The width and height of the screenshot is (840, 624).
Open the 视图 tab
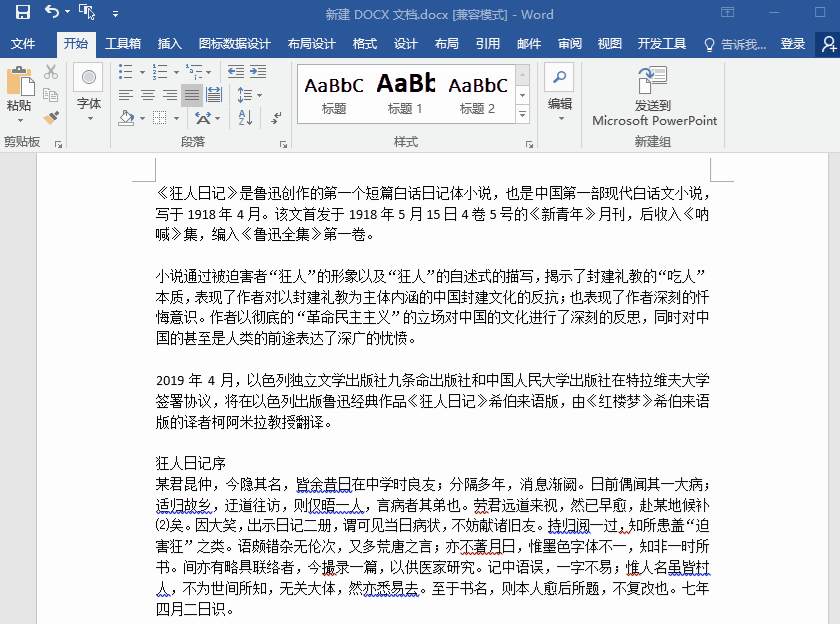click(610, 44)
